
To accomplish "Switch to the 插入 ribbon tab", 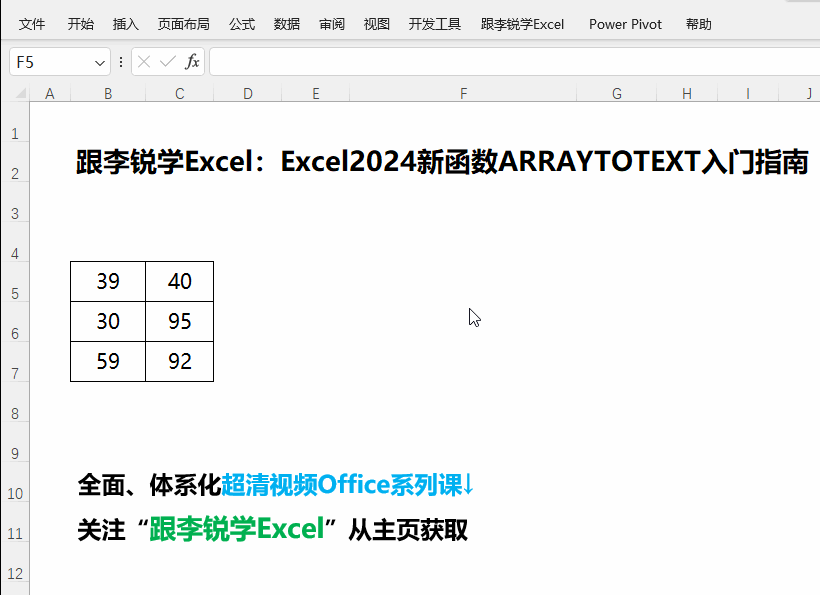I will click(x=126, y=24).
